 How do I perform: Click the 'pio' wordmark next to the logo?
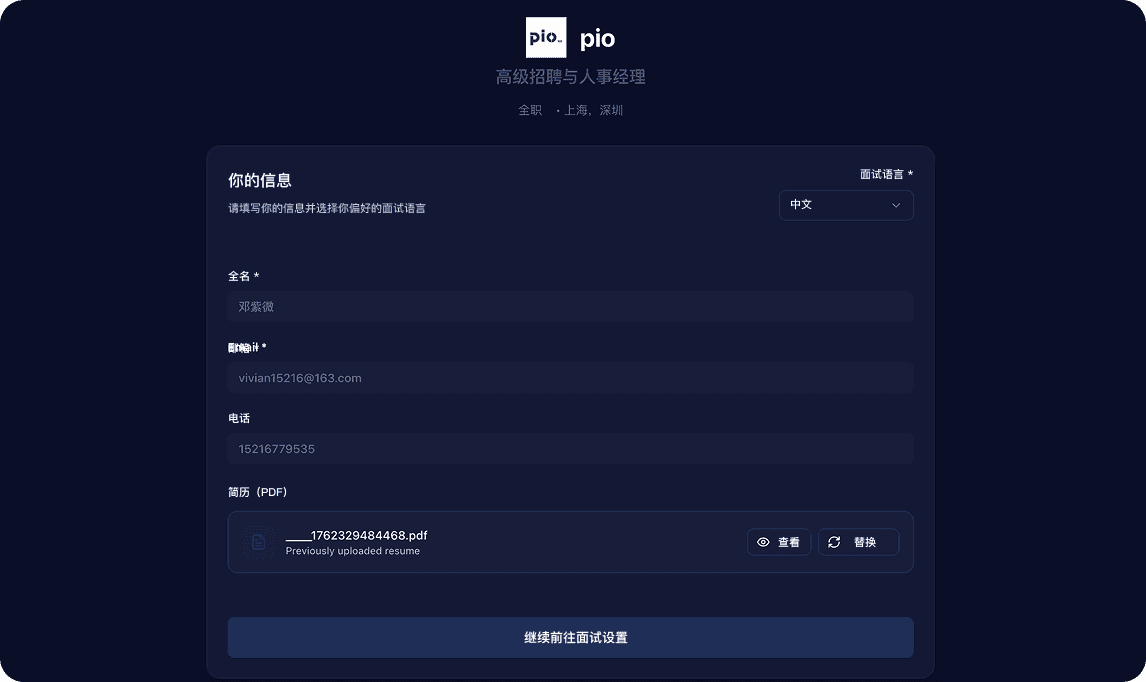[x=599, y=38]
